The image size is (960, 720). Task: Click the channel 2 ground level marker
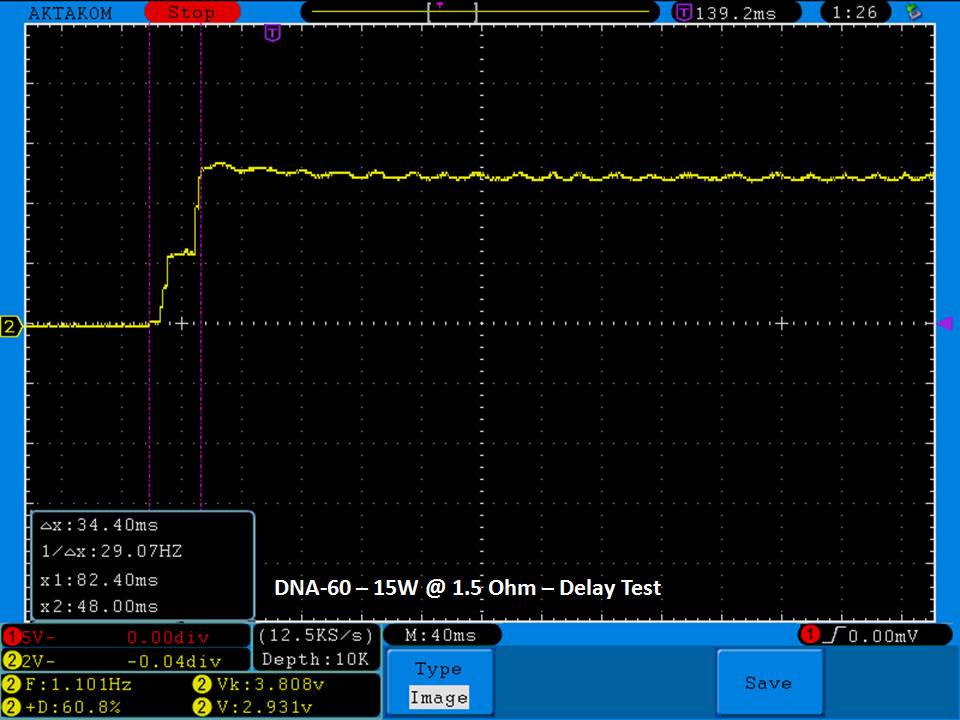pyautogui.click(x=11, y=326)
